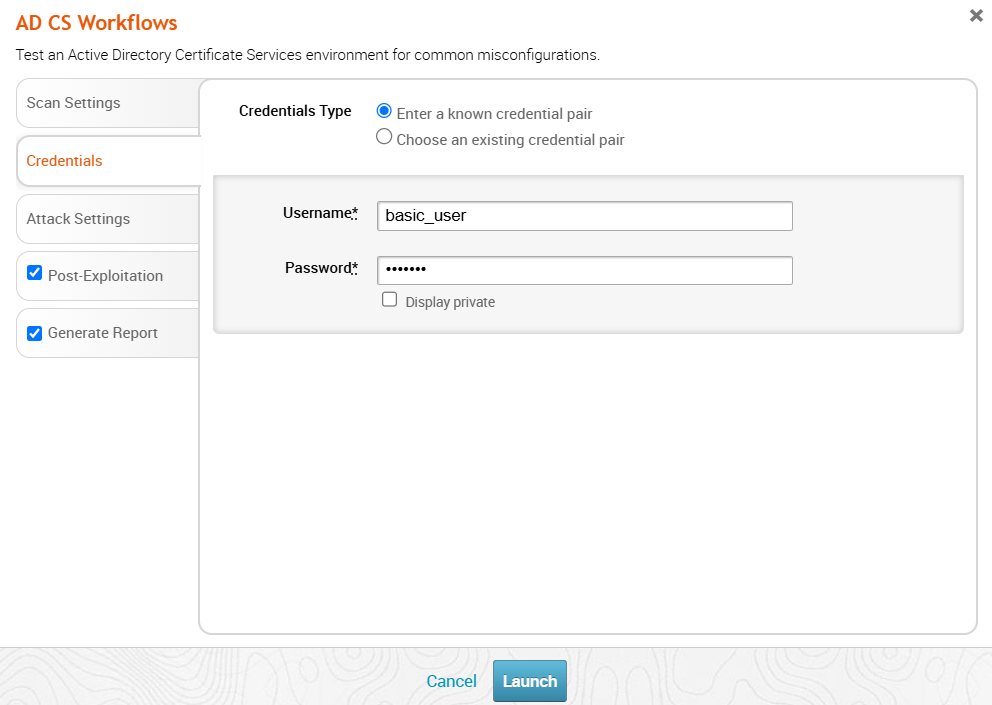Focus the Password input field

(x=584, y=270)
